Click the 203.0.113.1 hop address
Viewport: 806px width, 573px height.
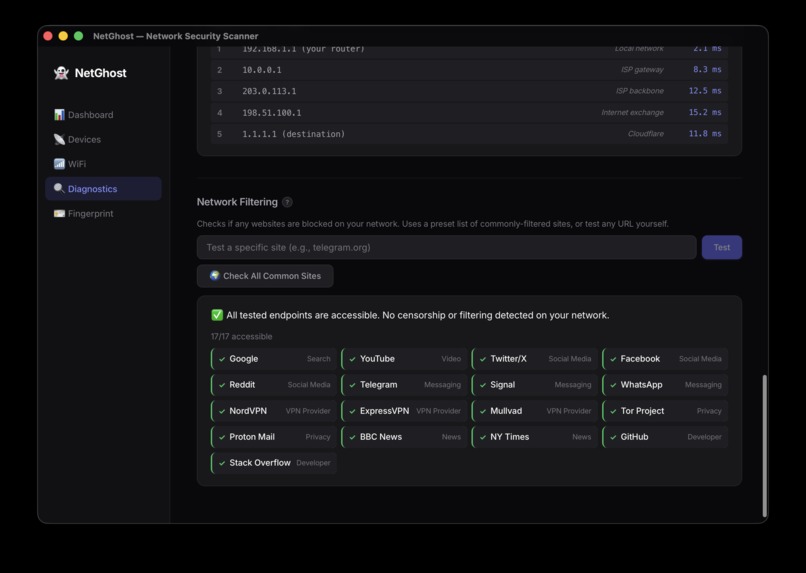[269, 91]
